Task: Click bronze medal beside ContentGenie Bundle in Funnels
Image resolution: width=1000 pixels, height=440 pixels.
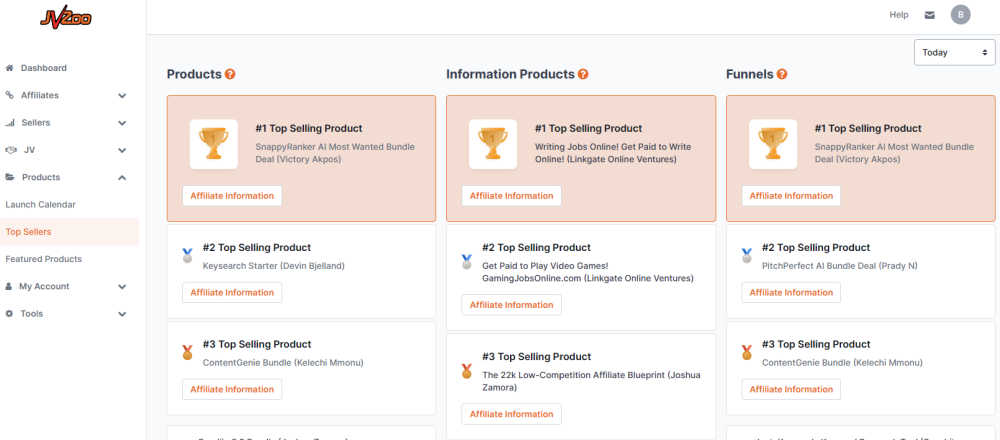Action: point(747,353)
